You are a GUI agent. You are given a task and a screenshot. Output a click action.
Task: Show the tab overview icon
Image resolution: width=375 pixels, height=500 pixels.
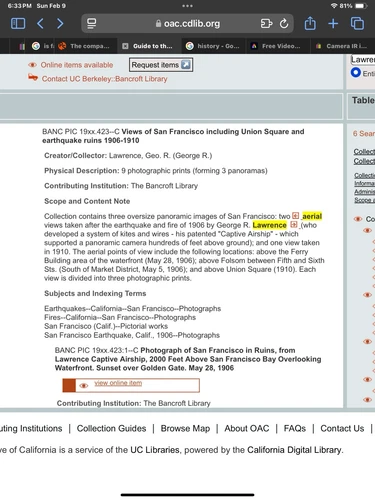click(357, 24)
